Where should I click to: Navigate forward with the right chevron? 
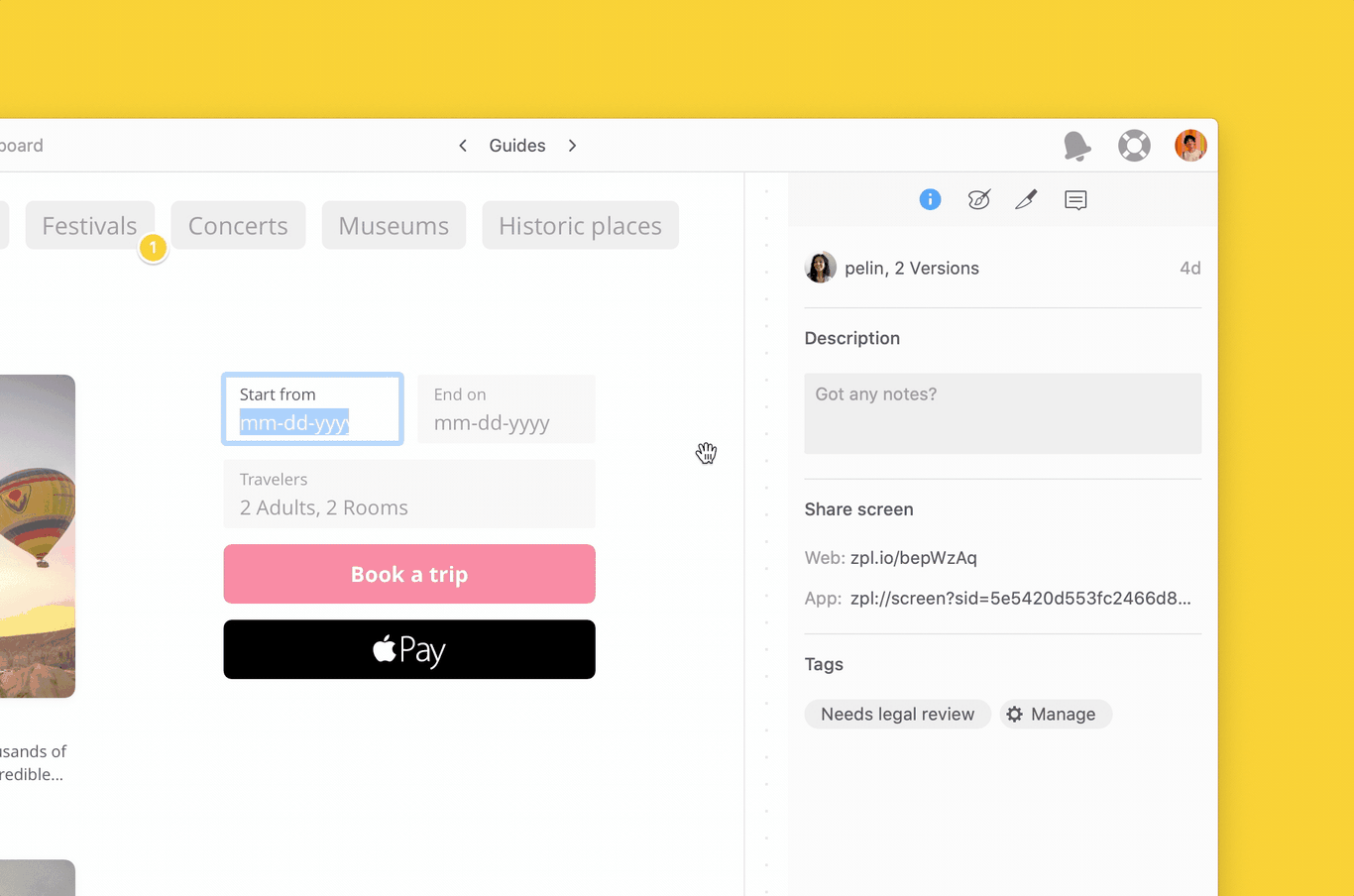pos(572,145)
